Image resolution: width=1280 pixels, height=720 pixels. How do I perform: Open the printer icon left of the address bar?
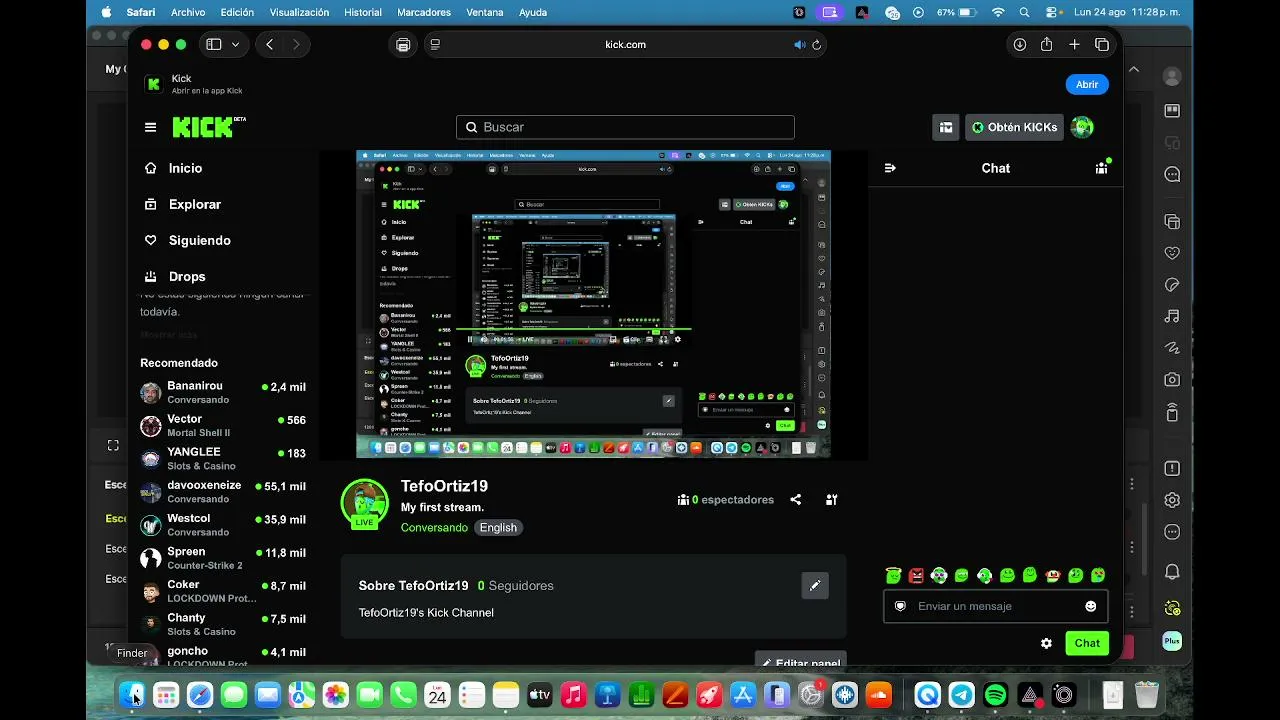[x=403, y=44]
